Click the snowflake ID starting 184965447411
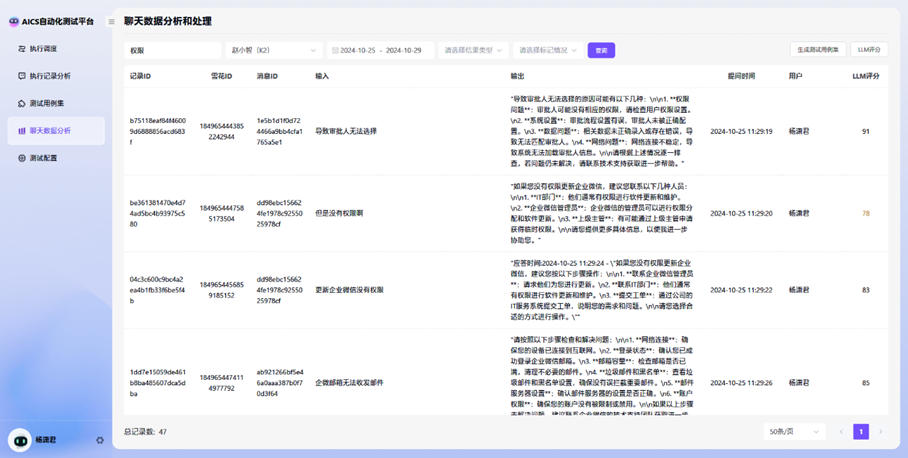 [x=222, y=383]
